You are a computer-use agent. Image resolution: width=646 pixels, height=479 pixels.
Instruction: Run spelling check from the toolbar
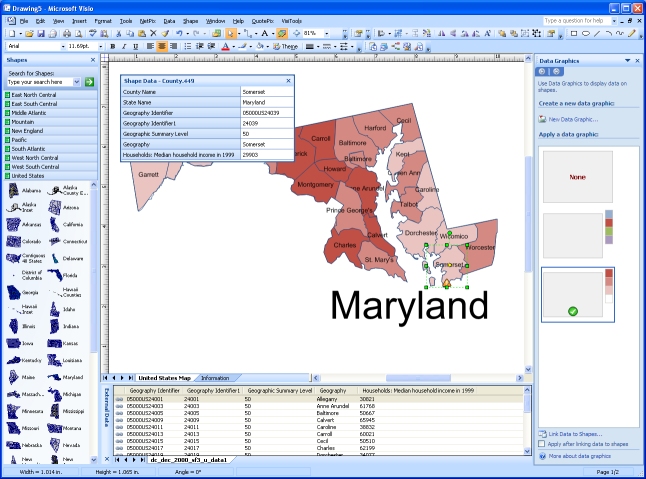[x=93, y=34]
